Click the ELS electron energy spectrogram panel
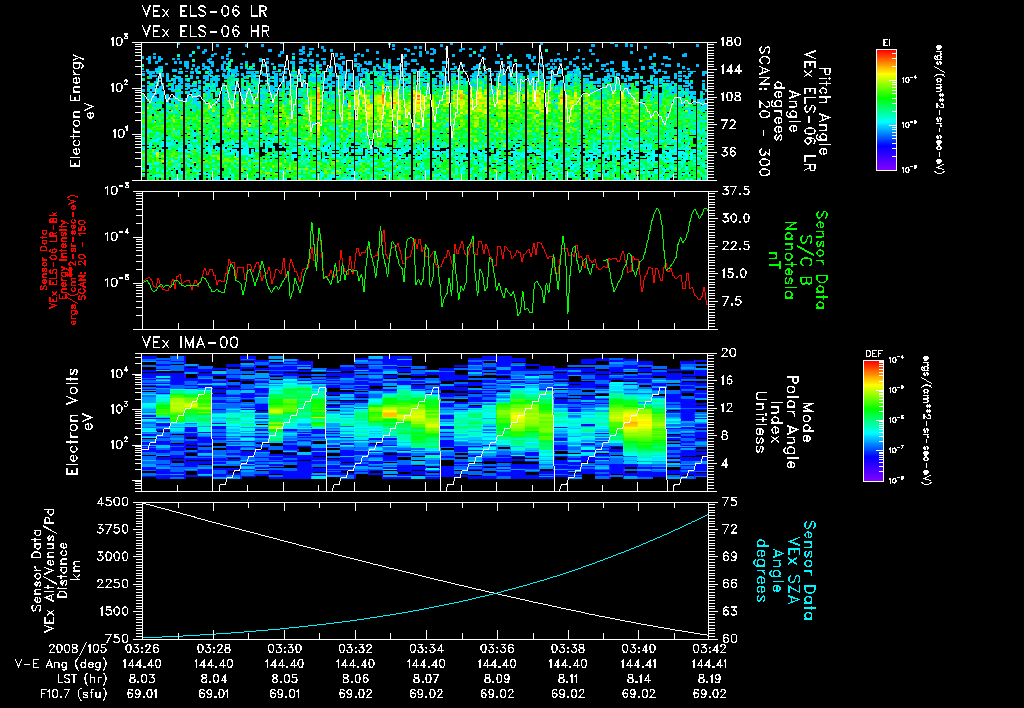Image resolution: width=1024 pixels, height=708 pixels. tap(425, 111)
